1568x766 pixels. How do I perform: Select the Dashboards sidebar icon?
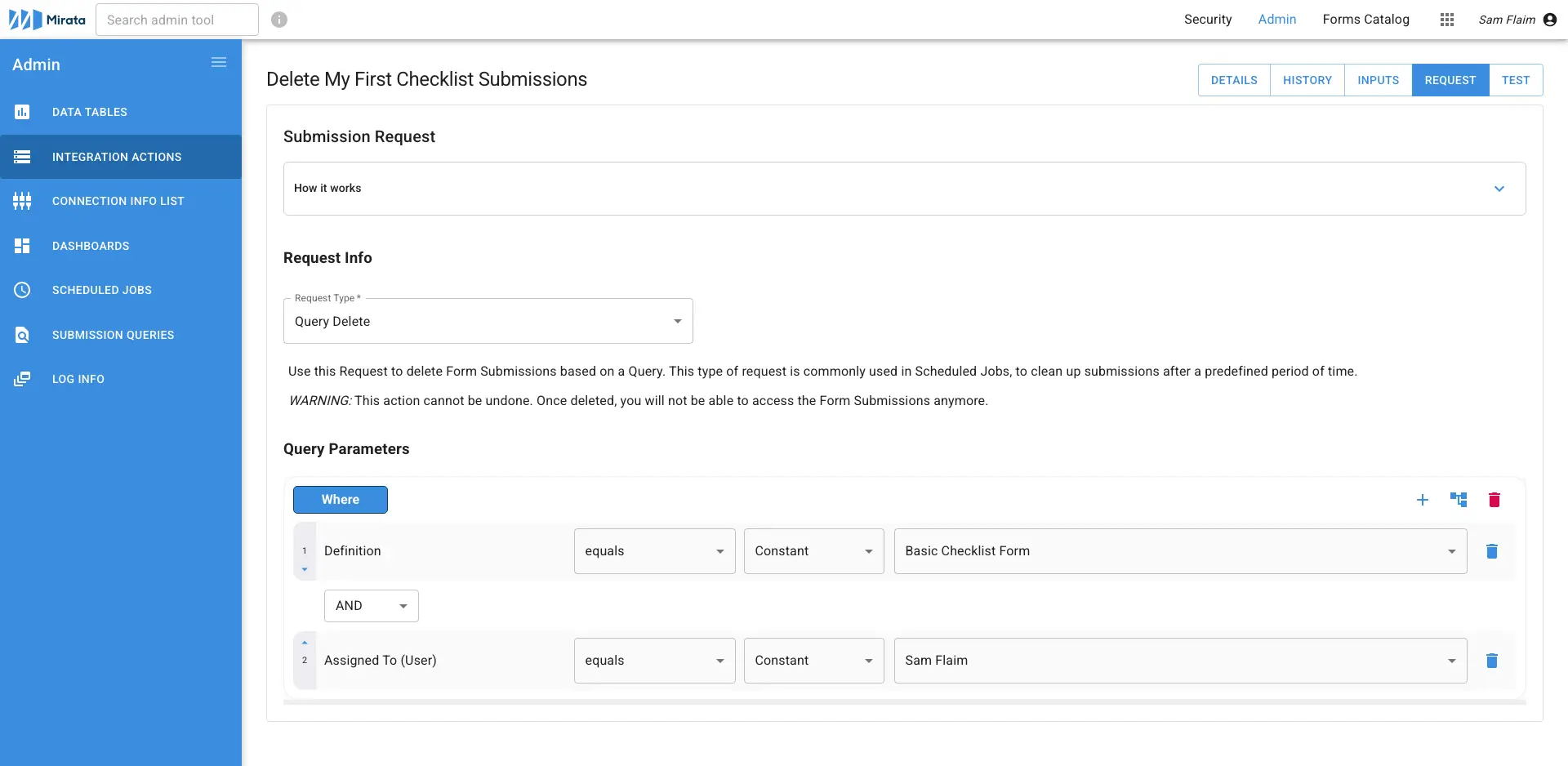click(22, 246)
